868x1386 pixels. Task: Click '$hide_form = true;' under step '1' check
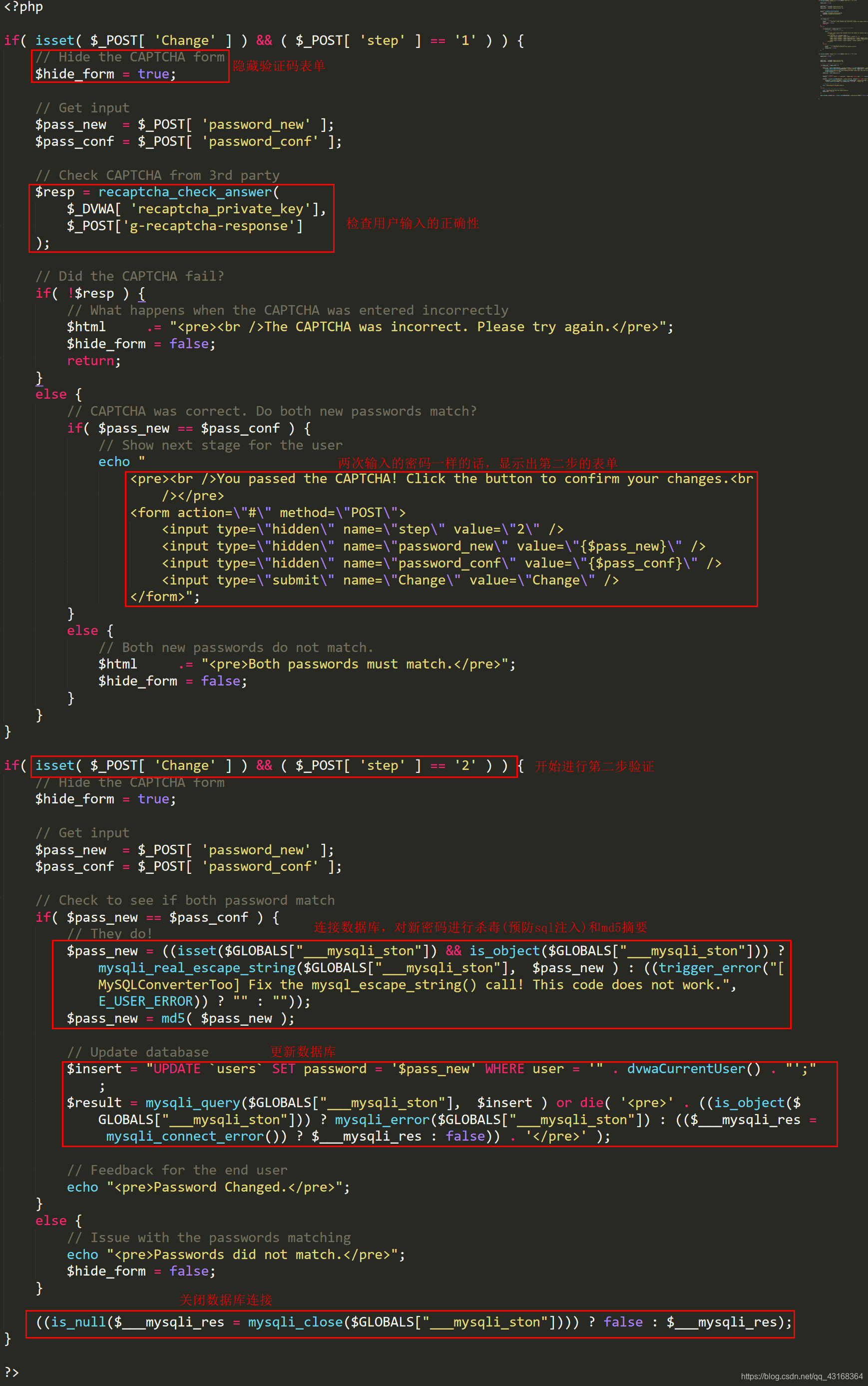[106, 74]
